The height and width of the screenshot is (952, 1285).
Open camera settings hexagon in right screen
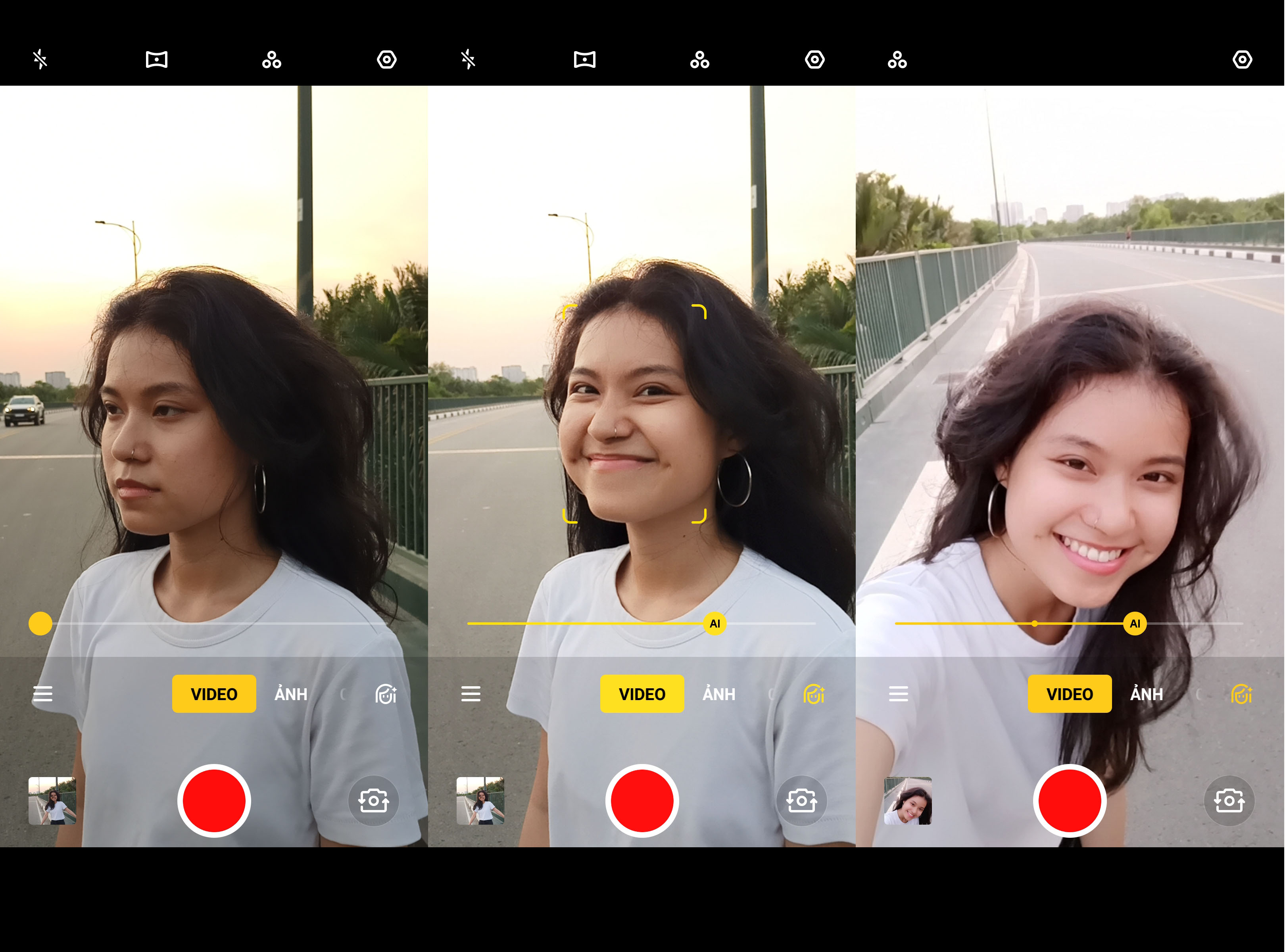(x=1242, y=59)
